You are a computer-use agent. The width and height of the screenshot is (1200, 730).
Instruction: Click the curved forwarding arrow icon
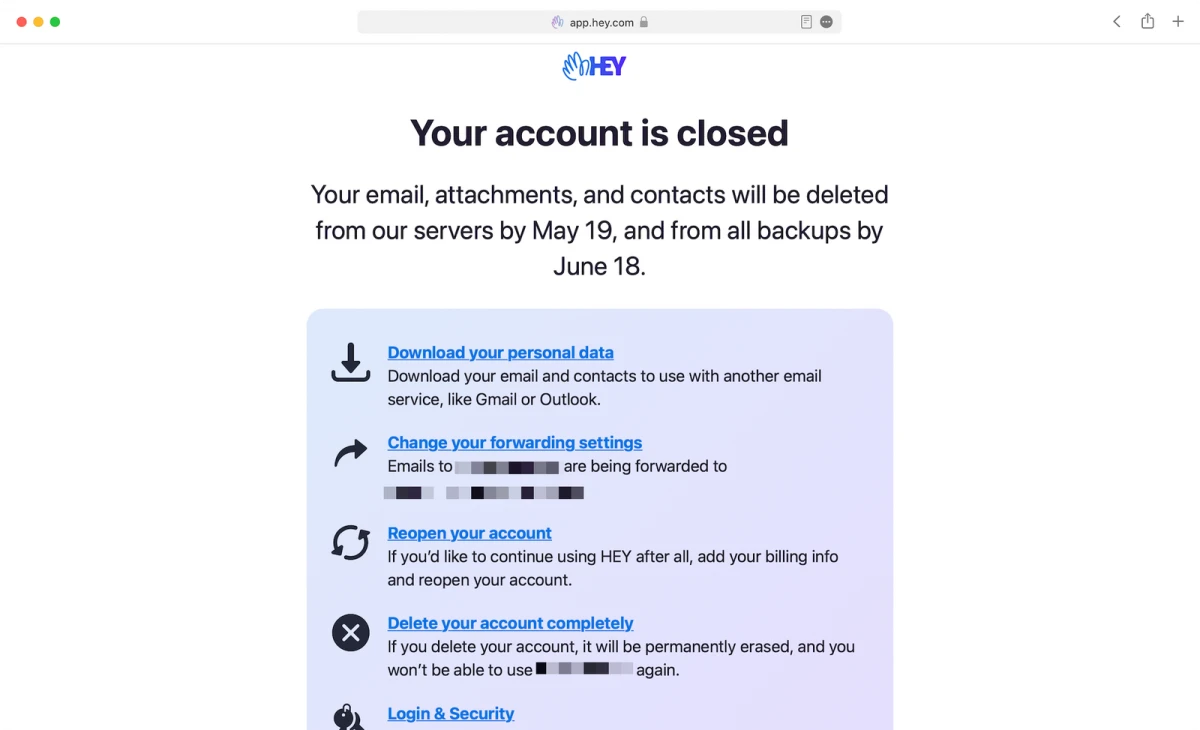[x=350, y=454]
